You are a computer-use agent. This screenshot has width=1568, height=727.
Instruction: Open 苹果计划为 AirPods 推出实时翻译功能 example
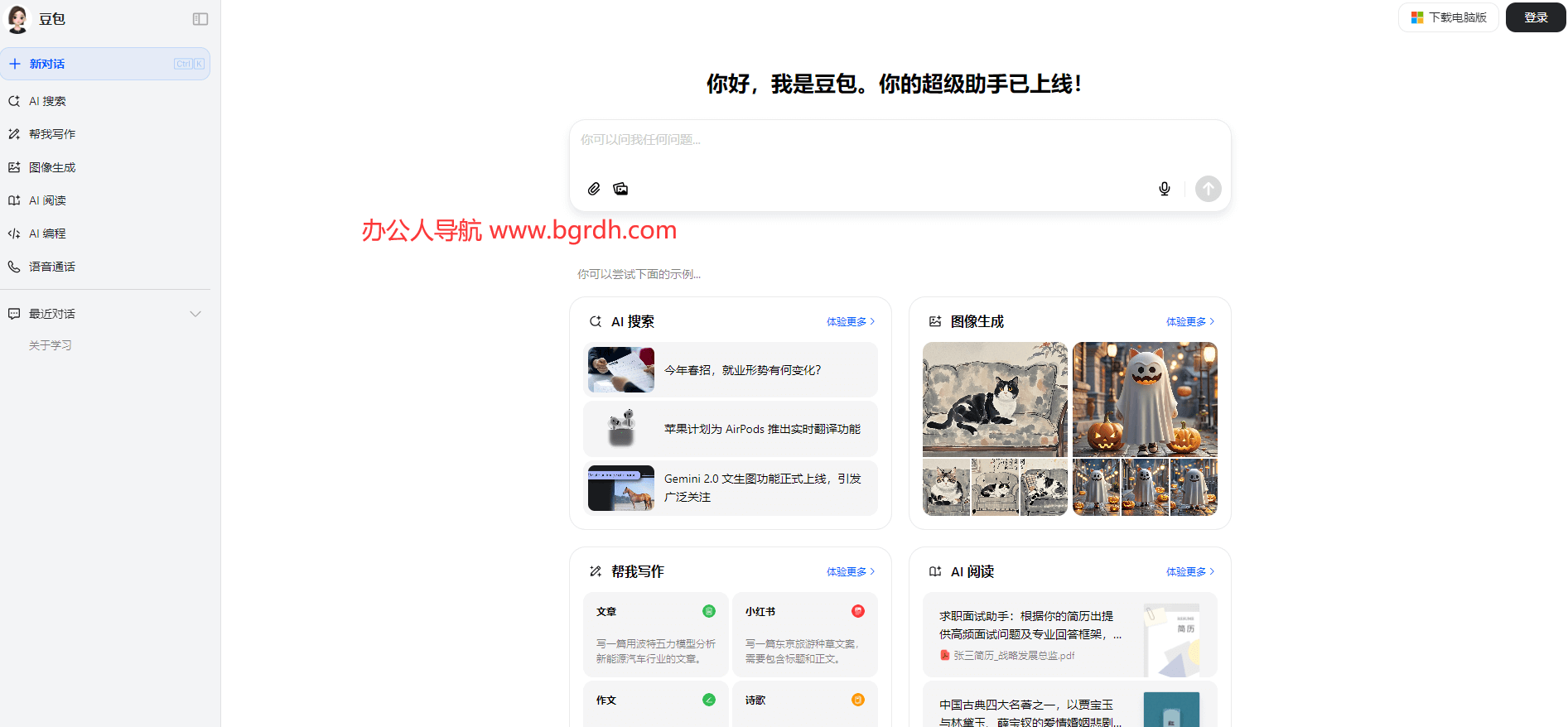(x=731, y=429)
